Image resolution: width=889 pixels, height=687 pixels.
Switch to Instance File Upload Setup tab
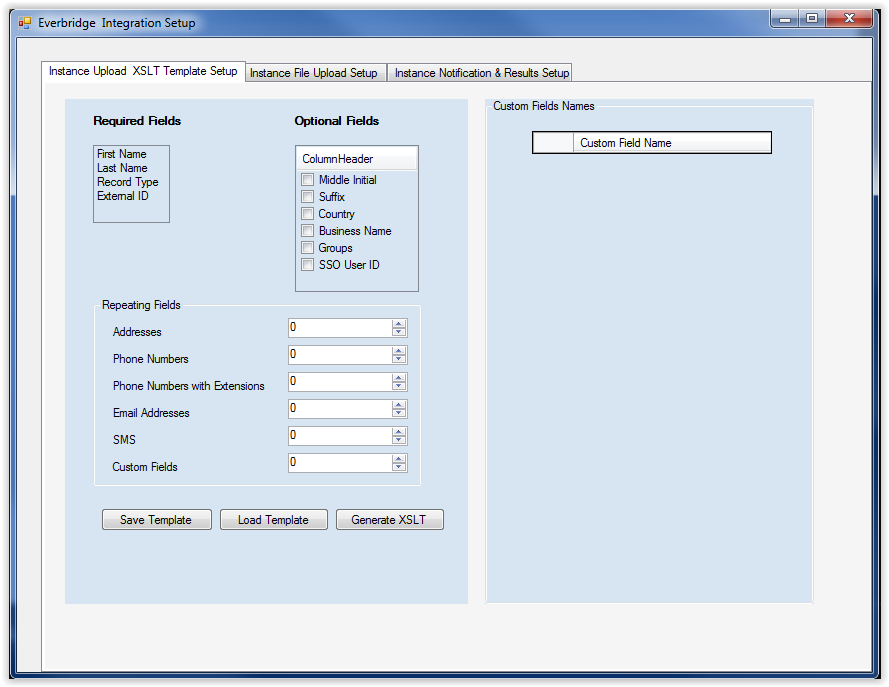(316, 73)
